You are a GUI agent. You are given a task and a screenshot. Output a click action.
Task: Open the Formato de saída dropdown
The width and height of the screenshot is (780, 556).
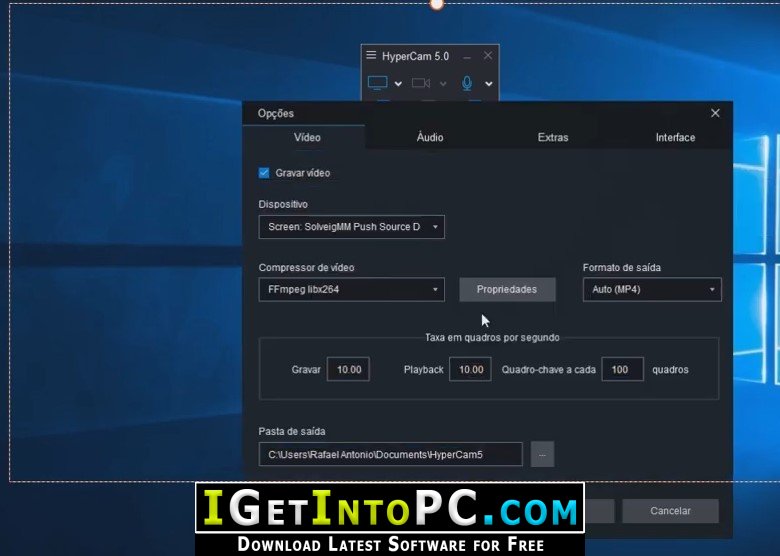652,289
